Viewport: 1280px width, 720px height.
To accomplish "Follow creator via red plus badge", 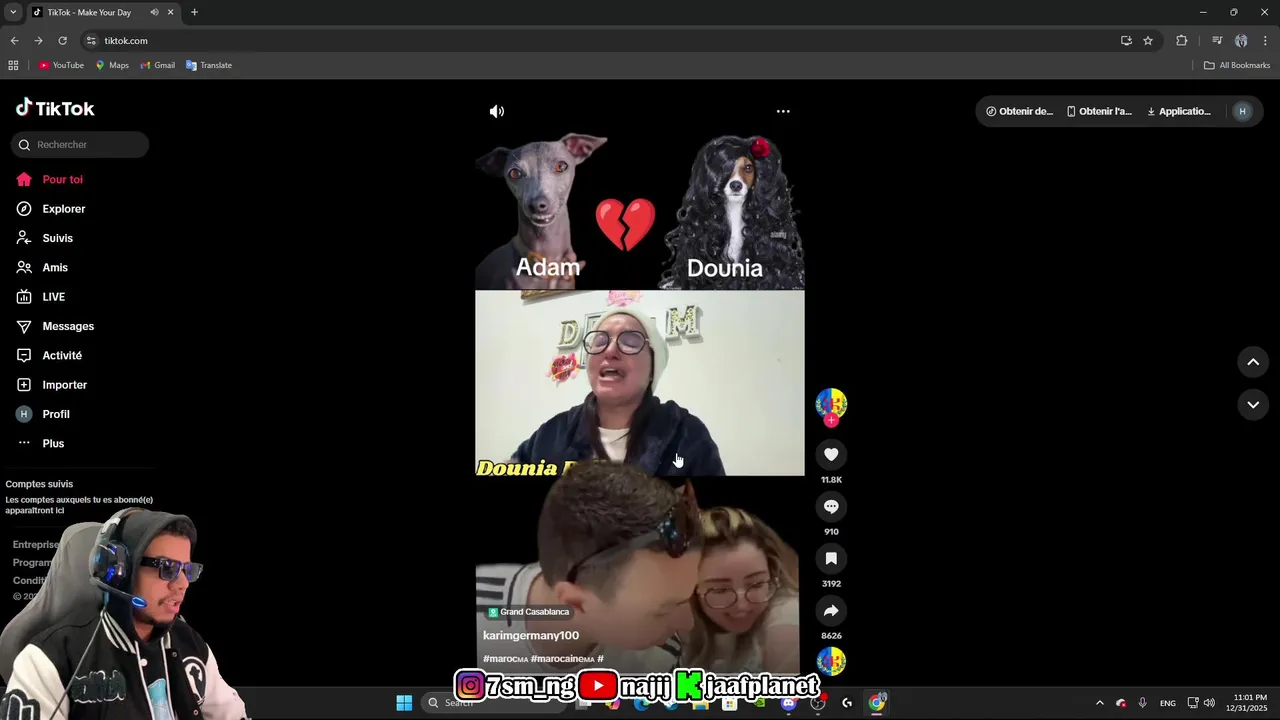I will pos(831,421).
